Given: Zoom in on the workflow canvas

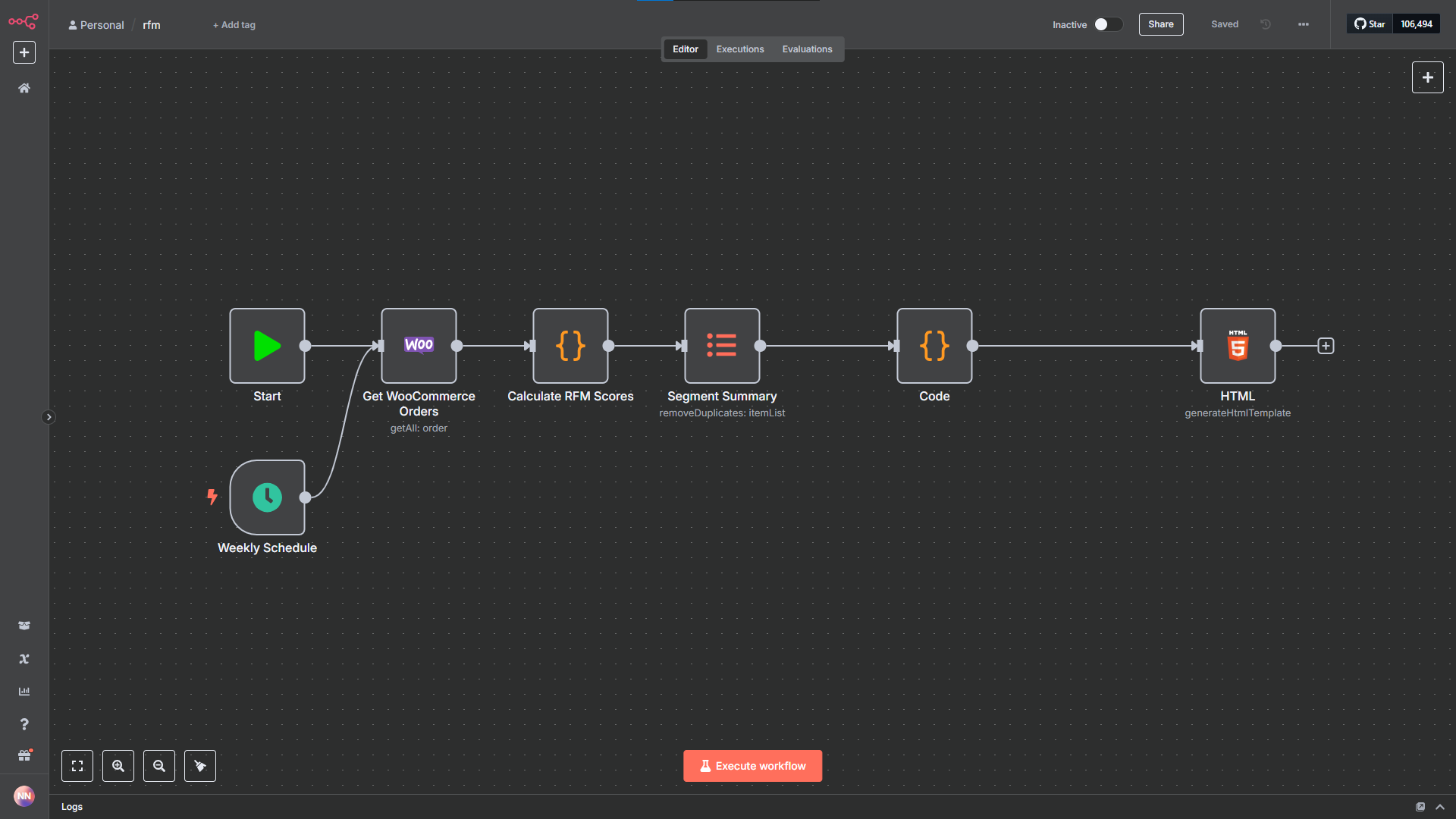Looking at the screenshot, I should point(118,766).
